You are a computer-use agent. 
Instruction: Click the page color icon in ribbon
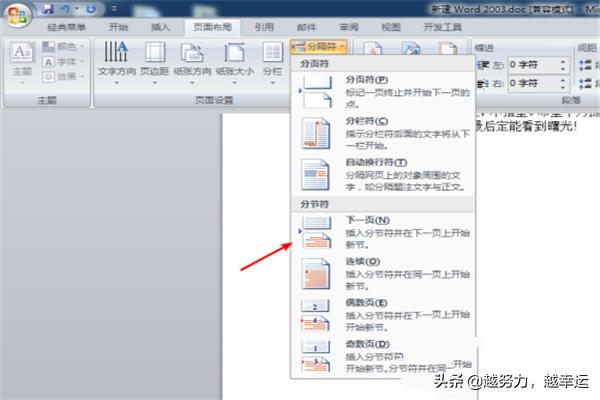tap(411, 49)
